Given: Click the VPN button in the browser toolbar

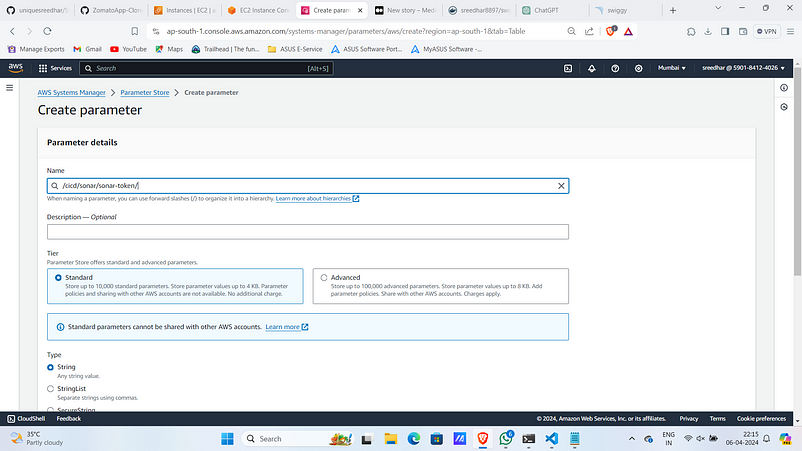Looking at the screenshot, I should pos(766,31).
